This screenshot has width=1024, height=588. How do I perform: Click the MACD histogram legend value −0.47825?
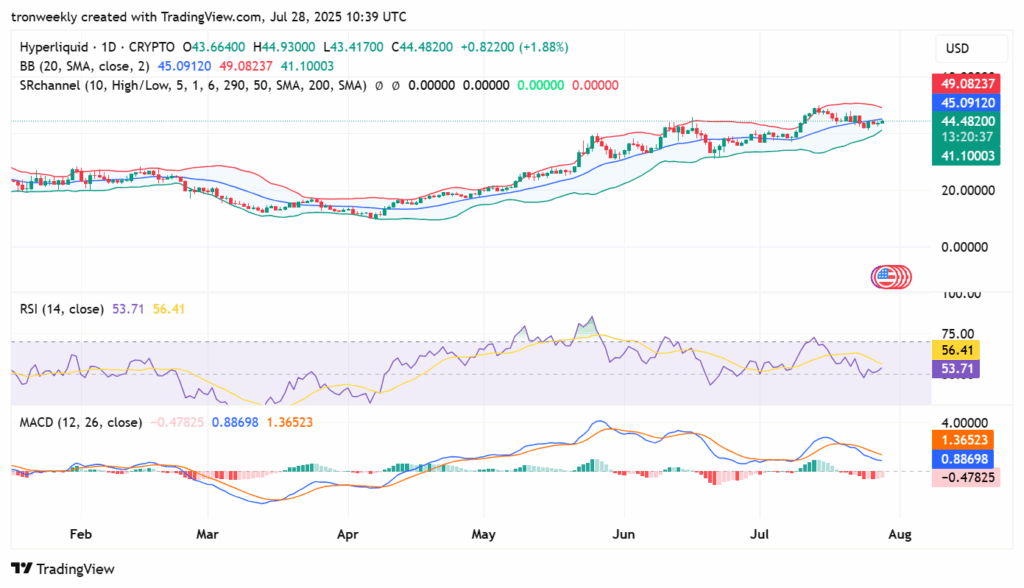[x=177, y=423]
